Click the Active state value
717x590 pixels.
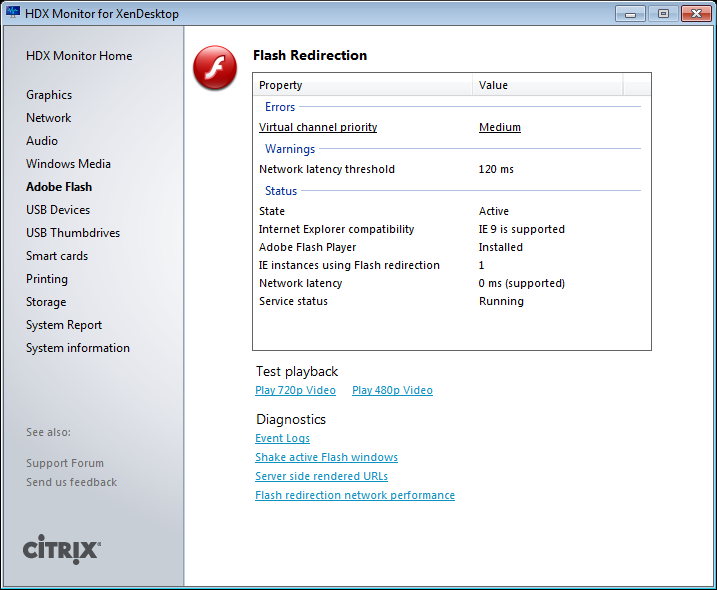(493, 211)
